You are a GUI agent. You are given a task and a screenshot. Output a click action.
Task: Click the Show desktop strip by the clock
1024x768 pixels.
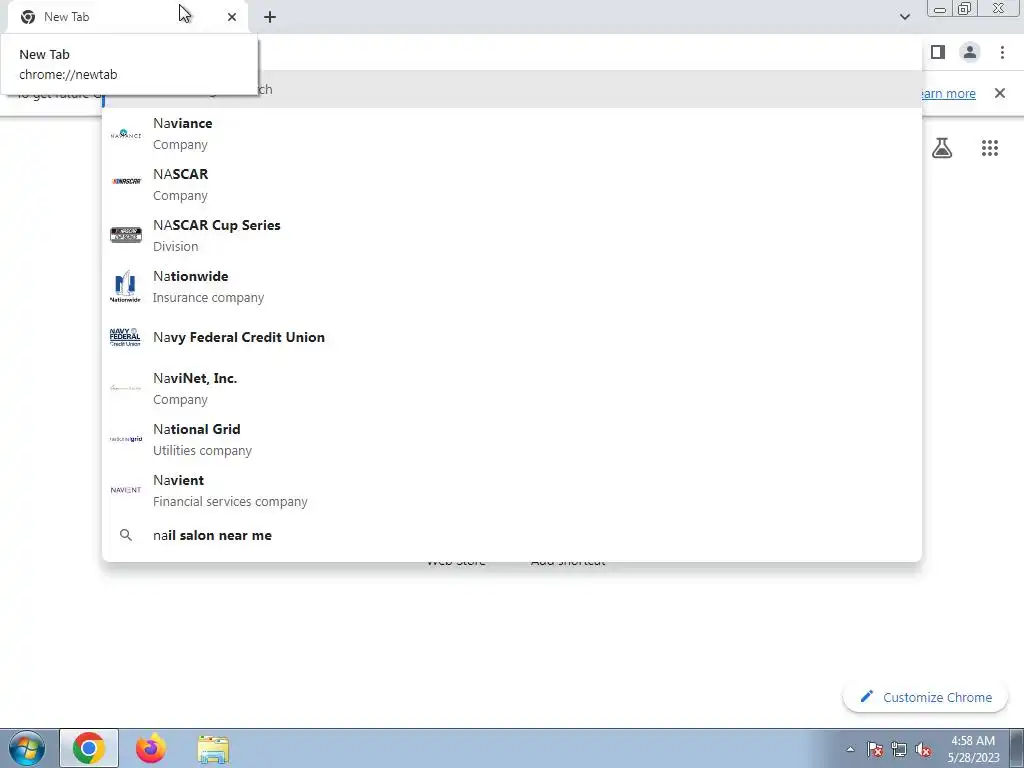(x=1017, y=748)
